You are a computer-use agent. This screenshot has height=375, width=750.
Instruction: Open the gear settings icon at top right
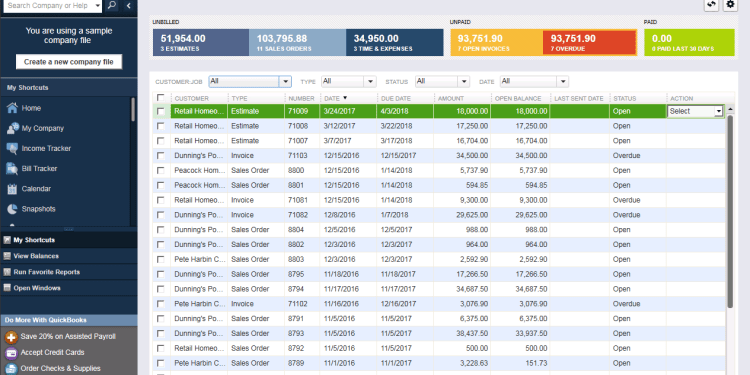pos(730,5)
